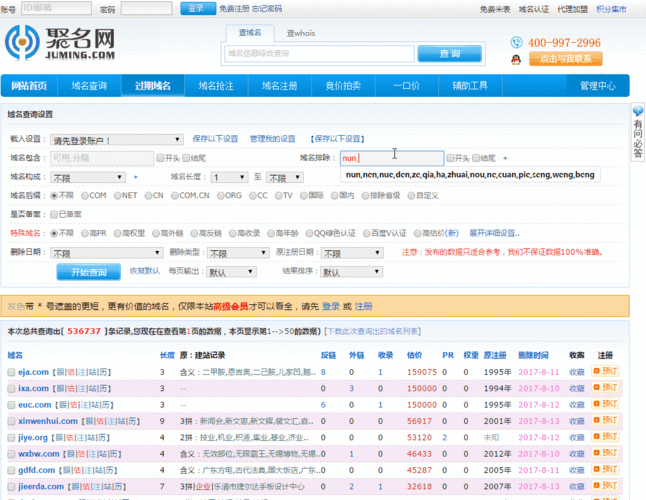This screenshot has width=646, height=500.
Task: Click the plus icon beside 域名构成 dropdown
Action: (136, 177)
